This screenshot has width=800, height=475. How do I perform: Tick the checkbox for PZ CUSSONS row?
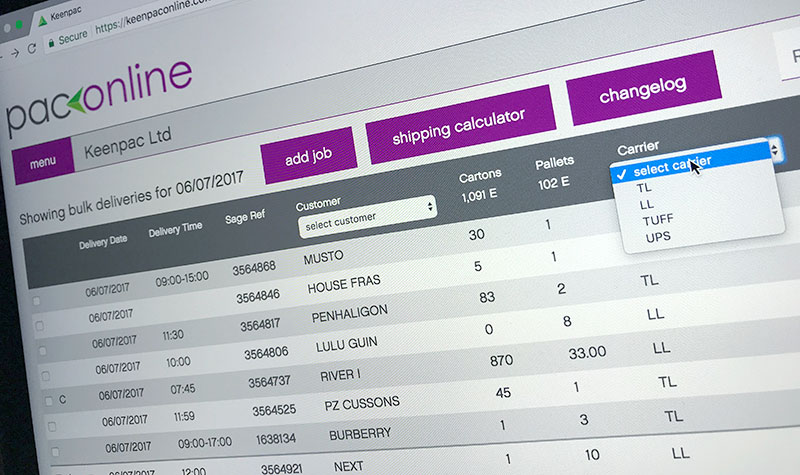coord(52,427)
